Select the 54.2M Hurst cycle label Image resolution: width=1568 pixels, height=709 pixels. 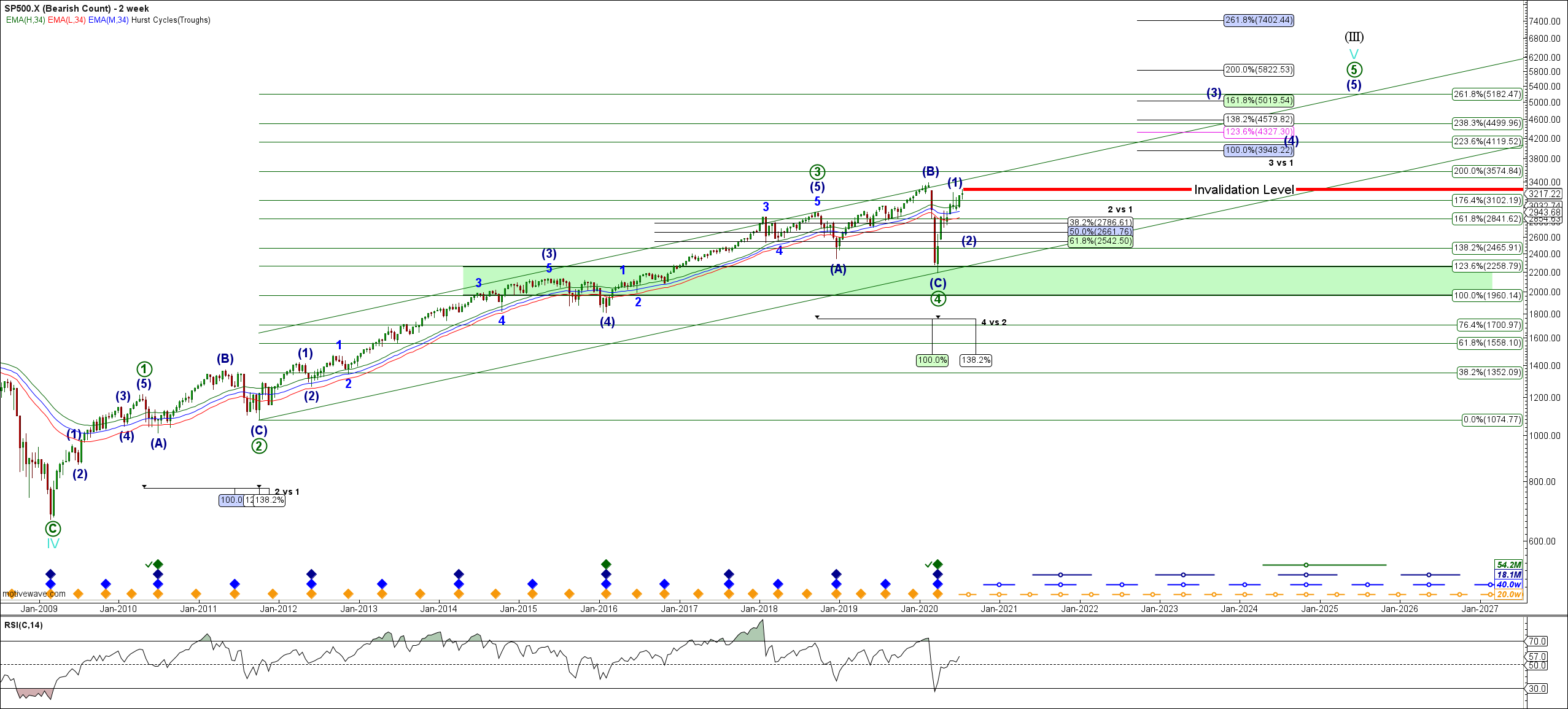click(x=1507, y=565)
